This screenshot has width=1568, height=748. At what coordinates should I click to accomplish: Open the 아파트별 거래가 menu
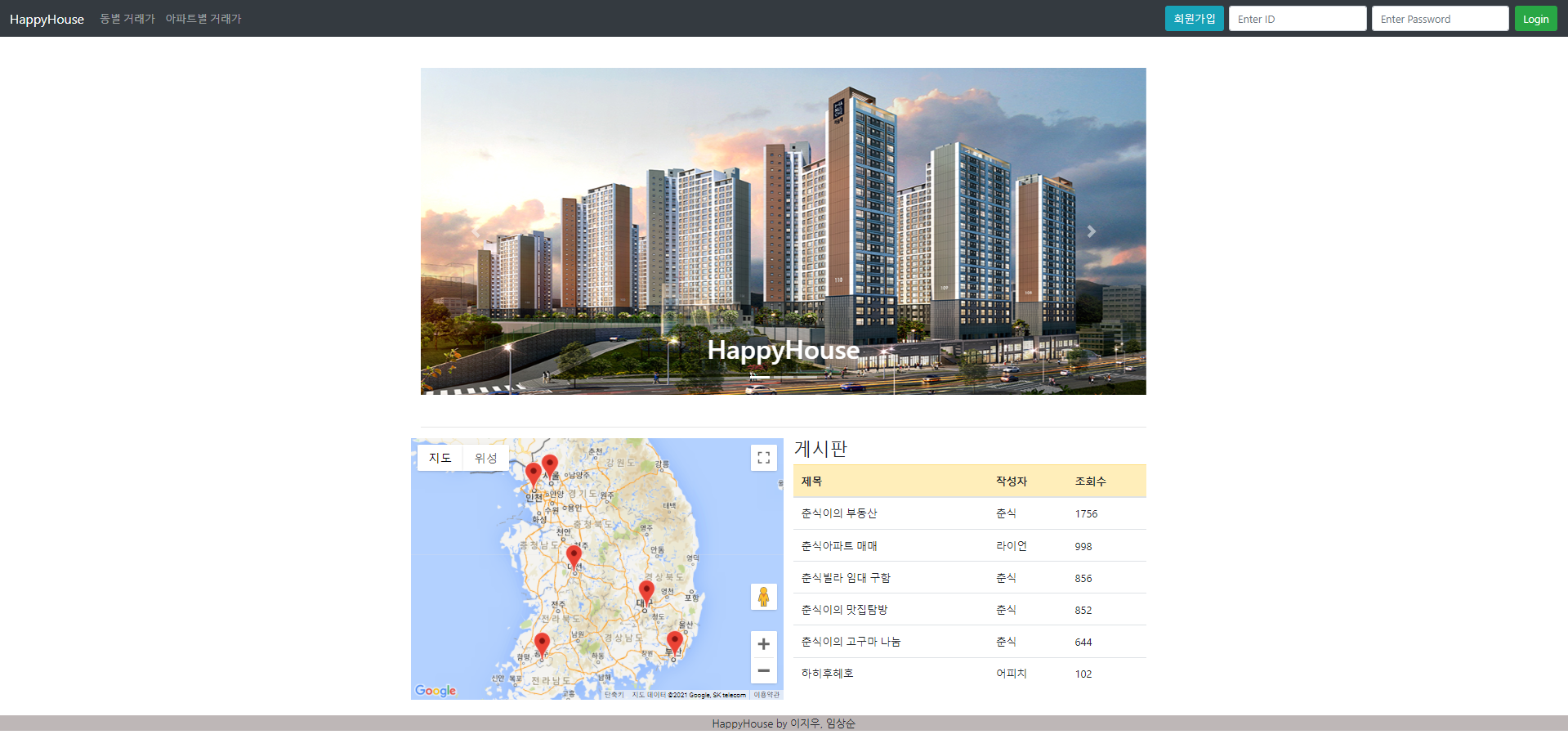203,18
